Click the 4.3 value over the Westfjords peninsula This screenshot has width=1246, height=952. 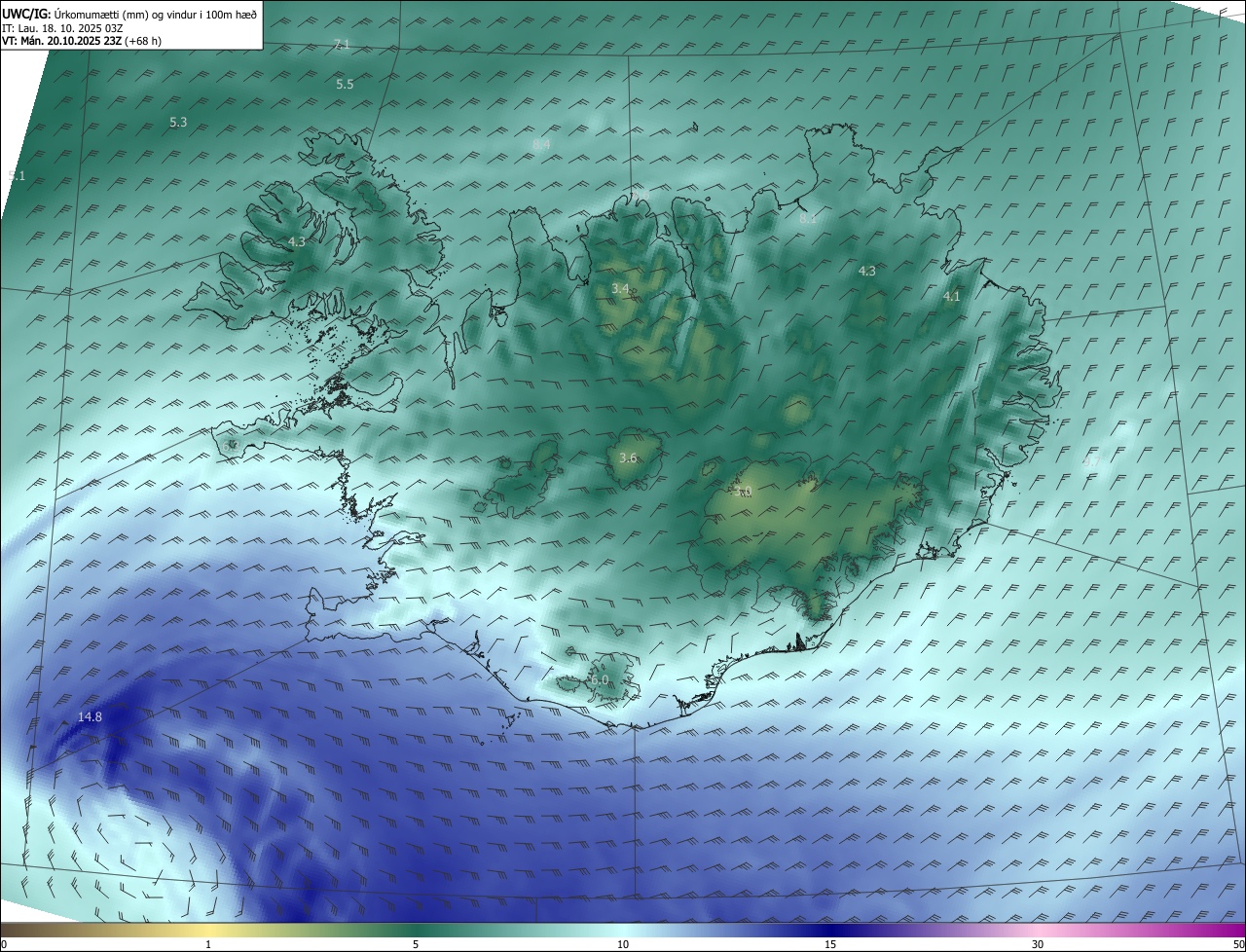296,242
